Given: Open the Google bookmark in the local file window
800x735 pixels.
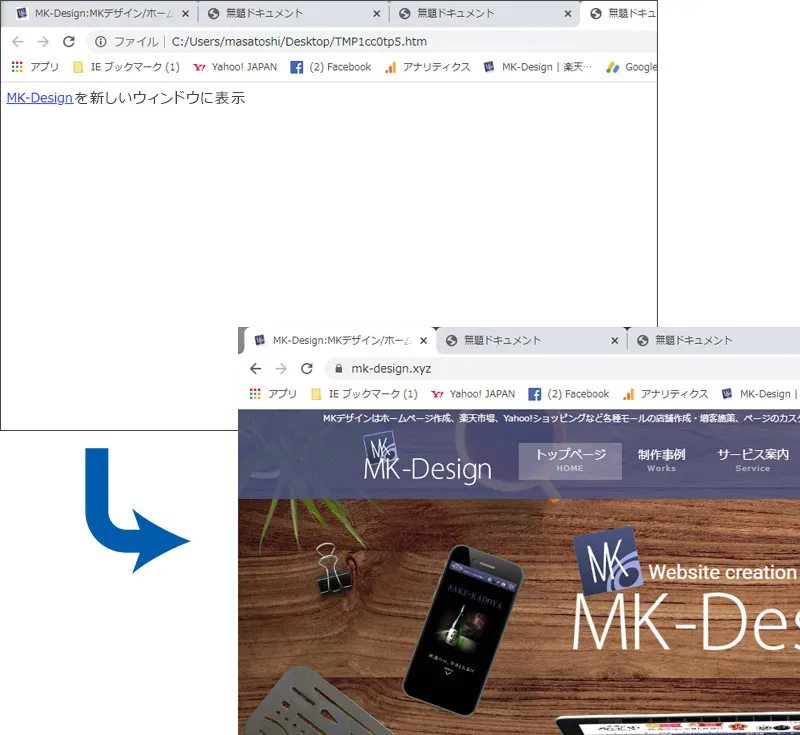Looking at the screenshot, I should click(633, 67).
